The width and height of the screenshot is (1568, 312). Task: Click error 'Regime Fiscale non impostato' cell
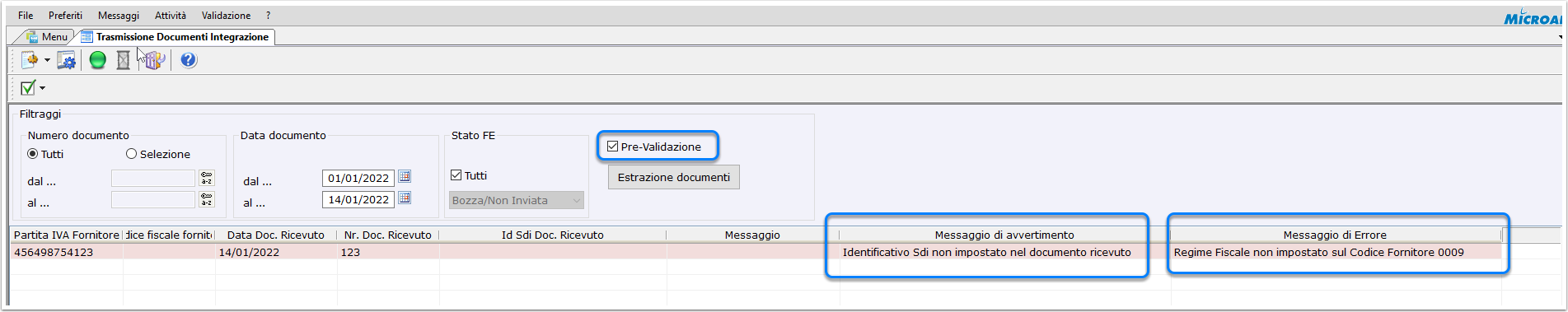tap(1335, 252)
